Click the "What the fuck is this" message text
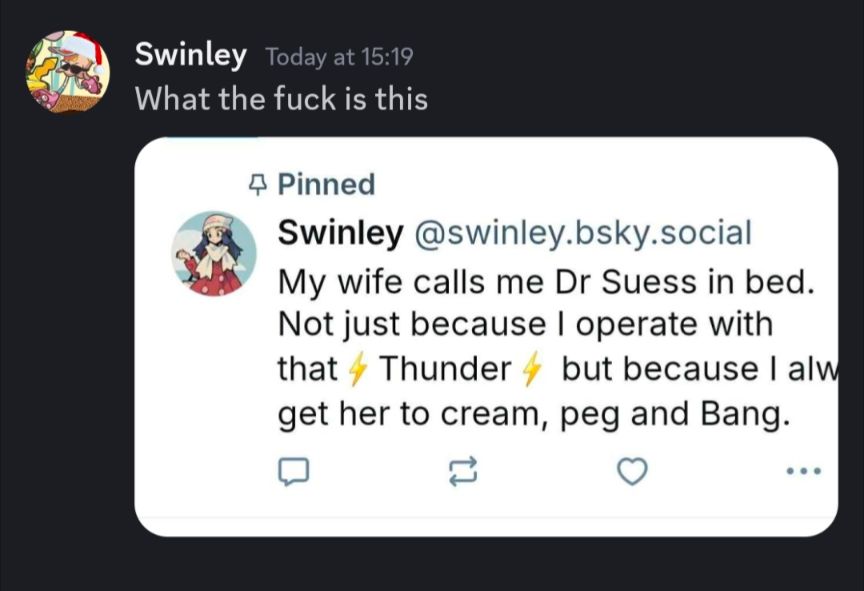This screenshot has width=864, height=591. [281, 99]
